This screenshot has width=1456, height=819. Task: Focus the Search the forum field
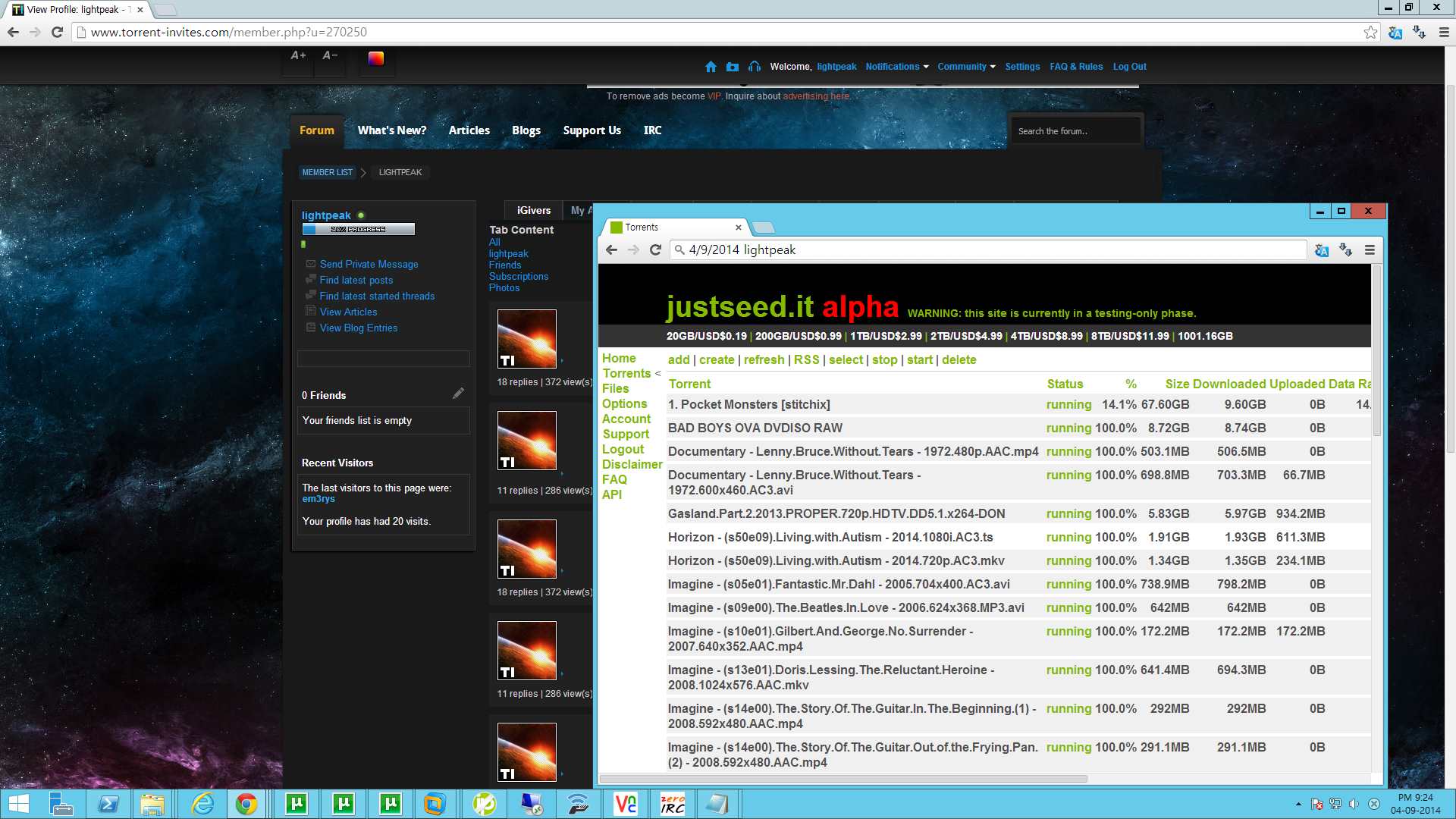coord(1075,131)
